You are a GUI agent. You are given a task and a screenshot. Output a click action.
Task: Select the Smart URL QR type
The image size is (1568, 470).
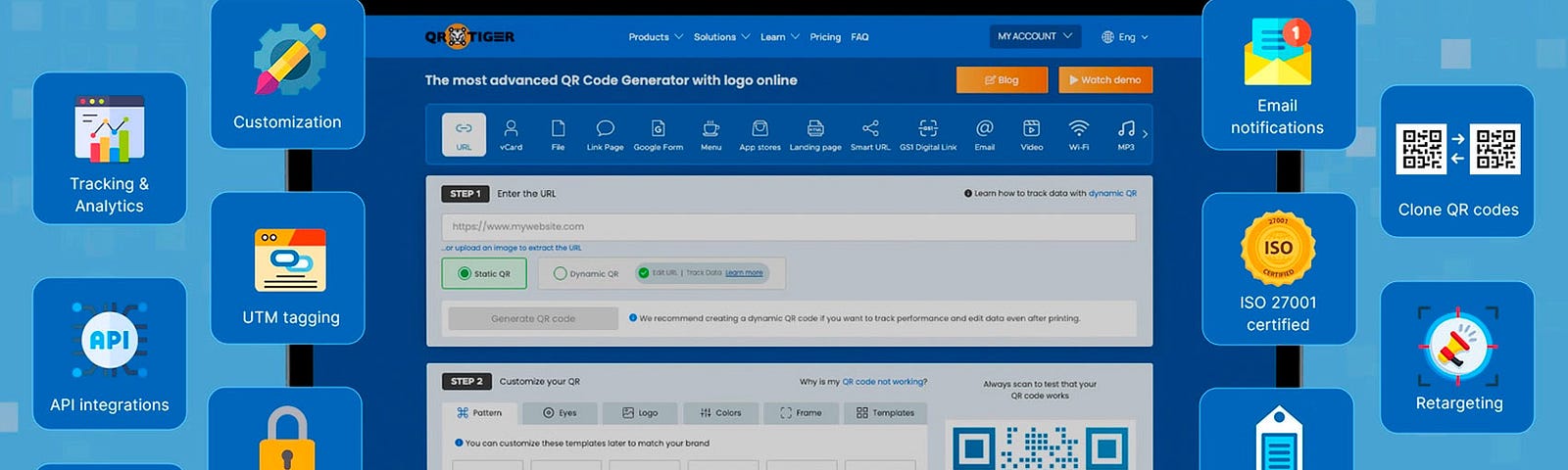click(870, 134)
